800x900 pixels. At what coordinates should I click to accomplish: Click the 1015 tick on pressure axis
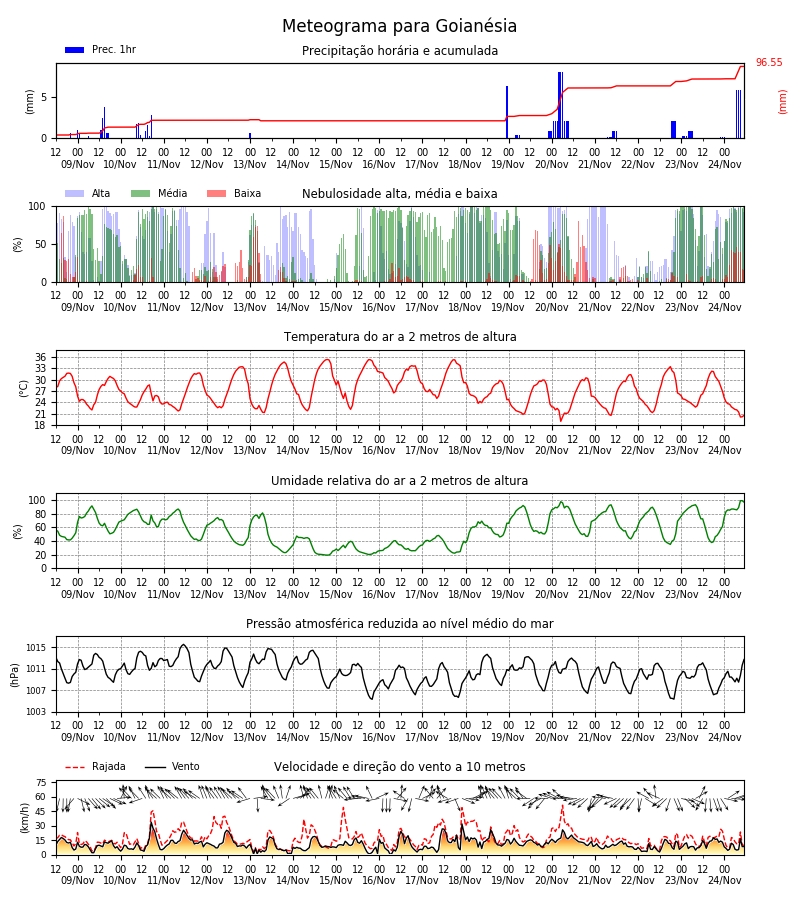click(36, 648)
